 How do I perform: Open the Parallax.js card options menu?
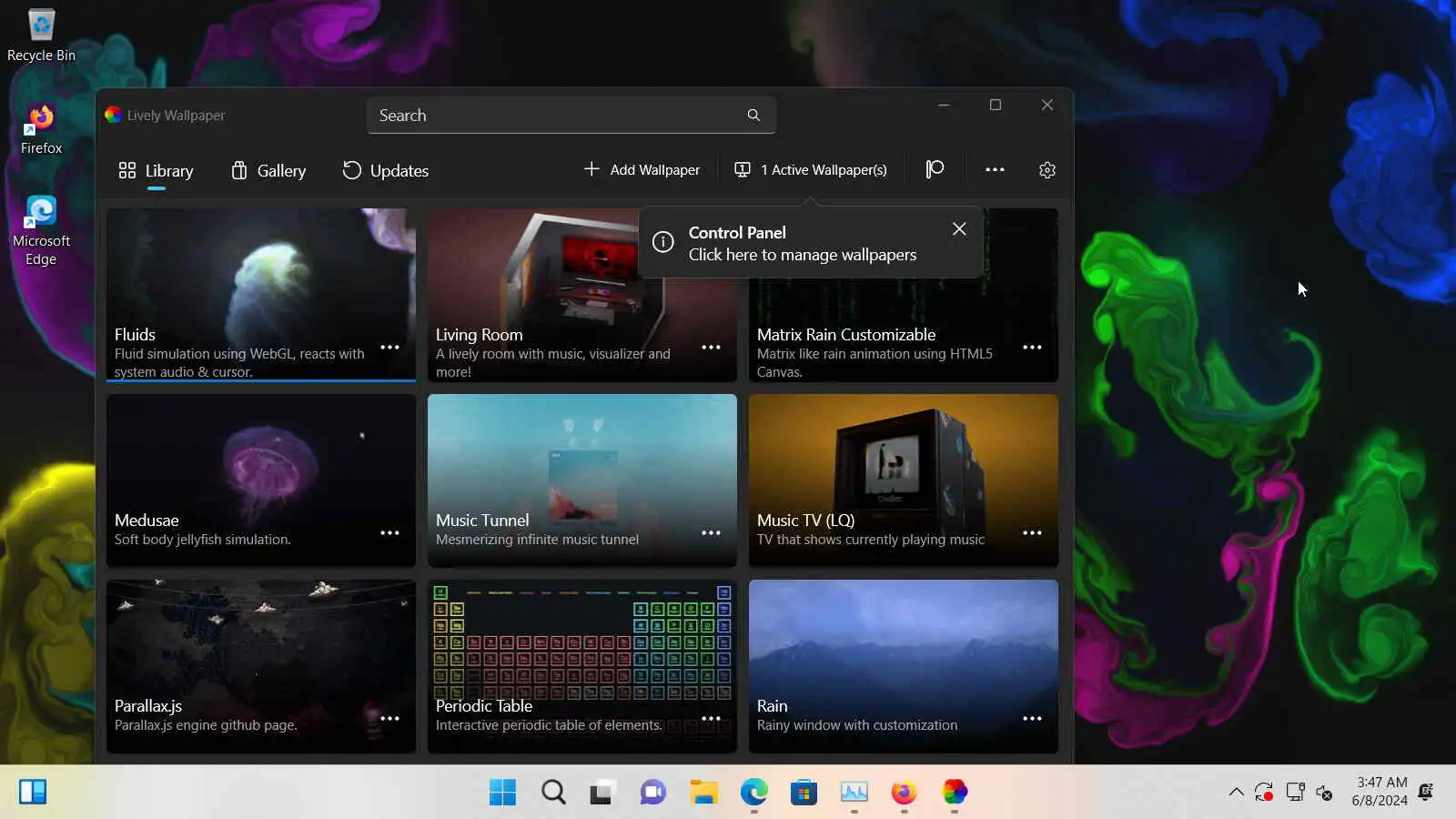coord(389,719)
